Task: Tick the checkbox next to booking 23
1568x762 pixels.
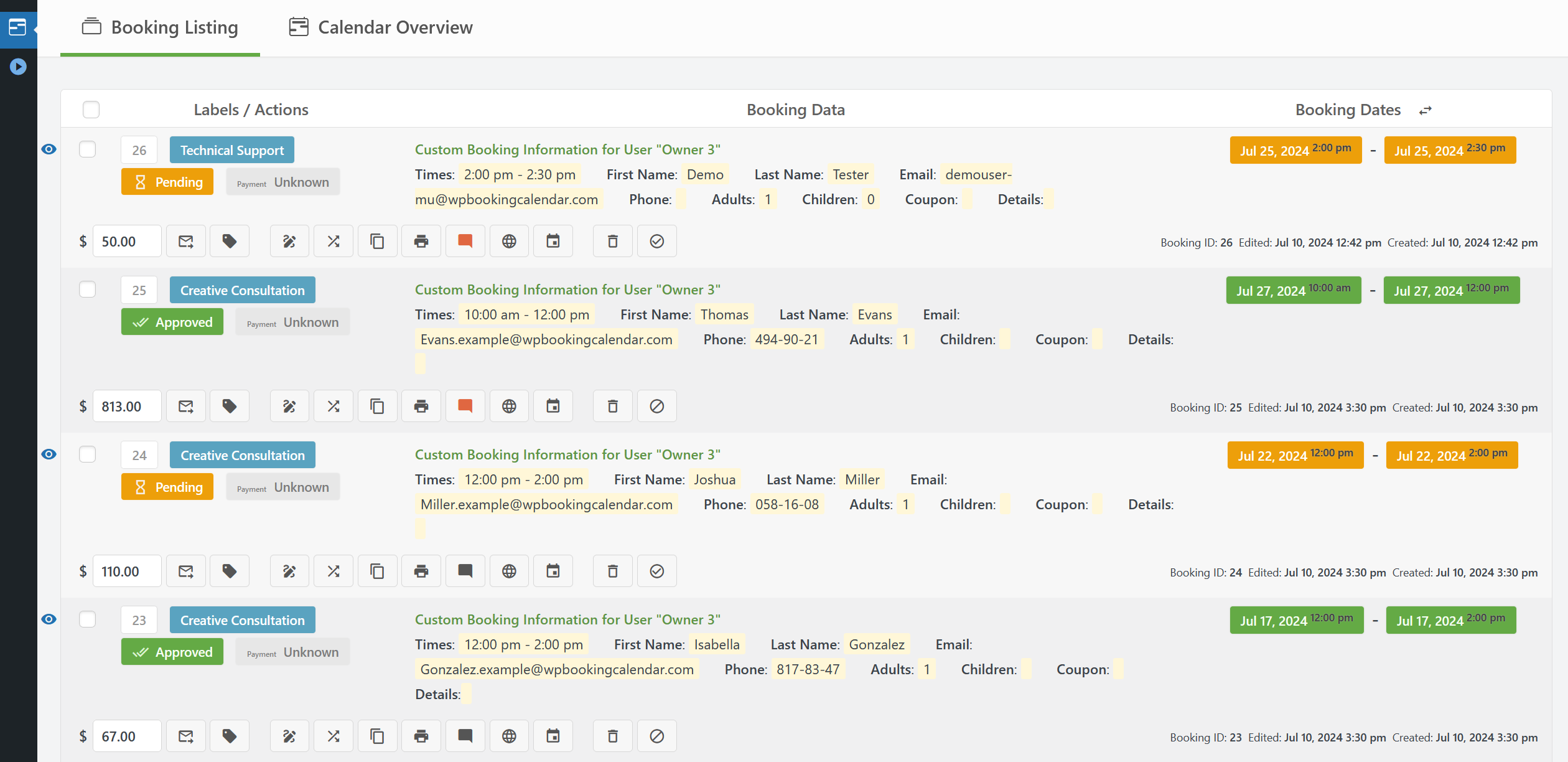Action: tap(88, 619)
